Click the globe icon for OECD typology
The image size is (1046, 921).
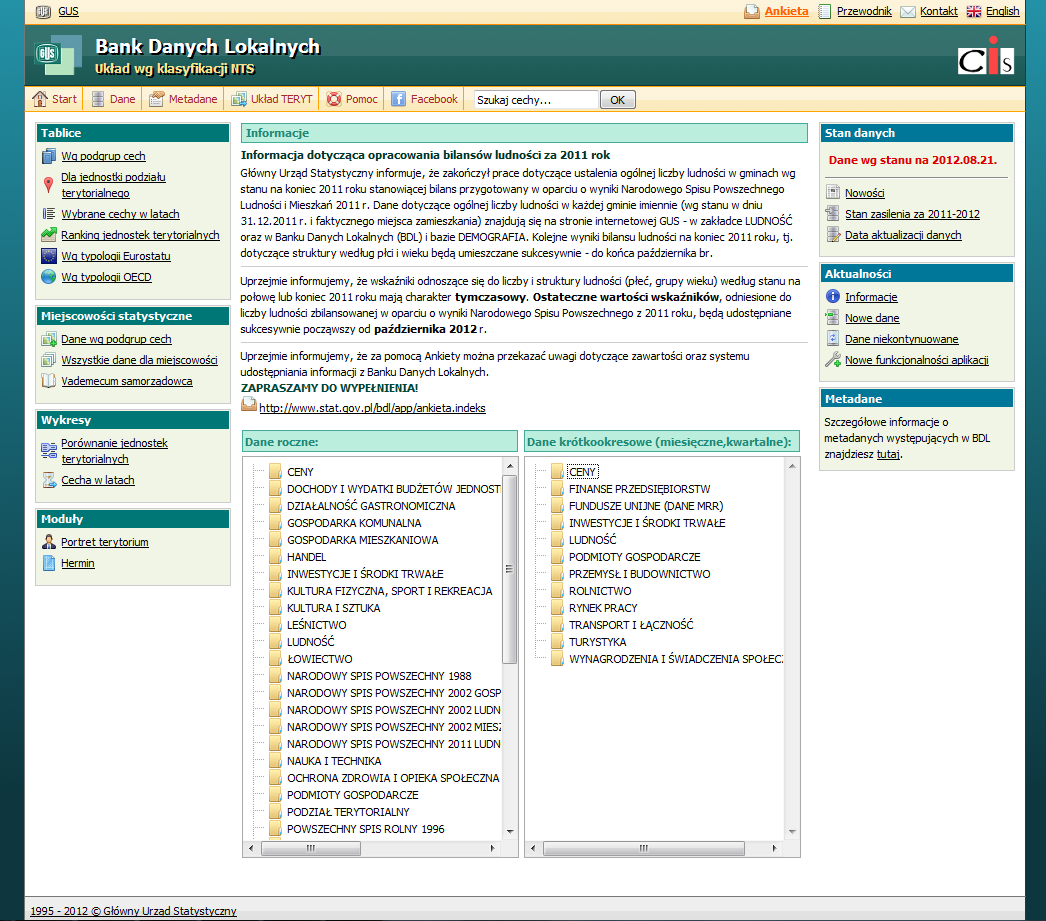49,277
